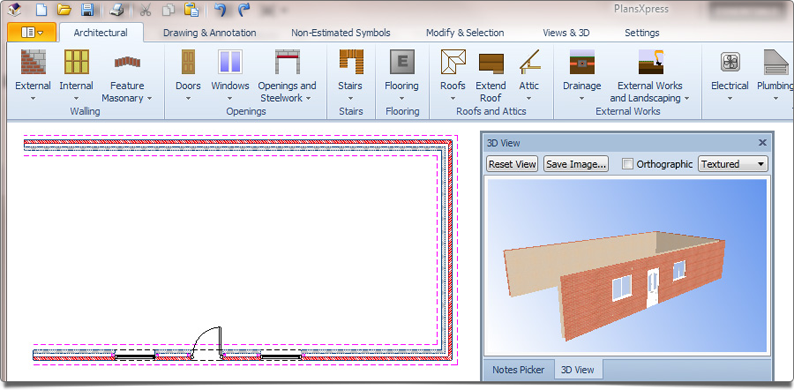This screenshot has width=794, height=390.
Task: Open the Textured render mode dropdown
Action: [x=733, y=164]
